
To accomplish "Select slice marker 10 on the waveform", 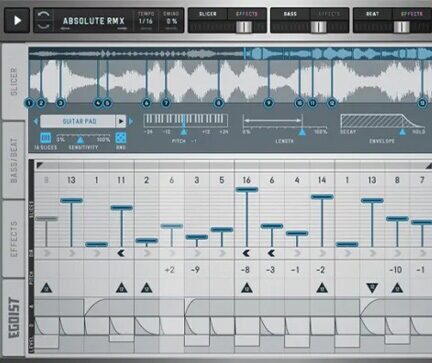I will pyautogui.click(x=300, y=103).
